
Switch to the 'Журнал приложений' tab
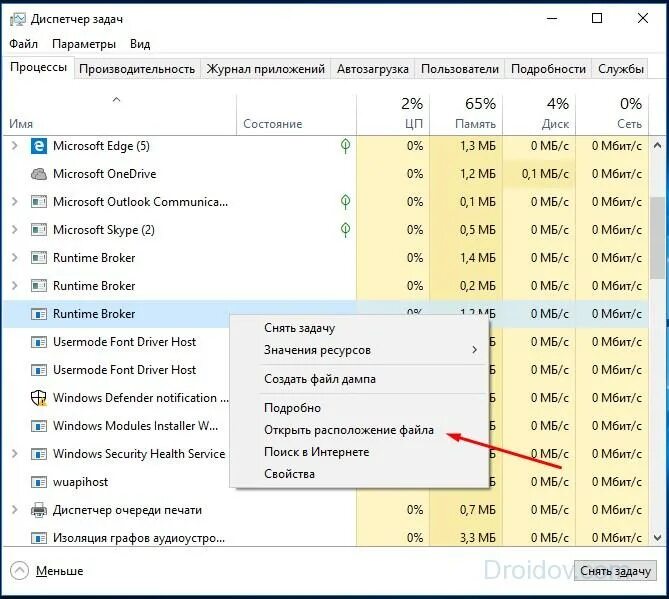[x=265, y=69]
